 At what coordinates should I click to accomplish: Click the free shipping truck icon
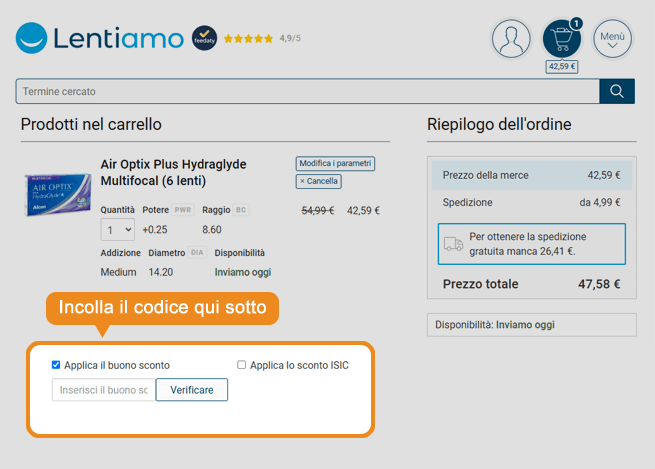453,244
